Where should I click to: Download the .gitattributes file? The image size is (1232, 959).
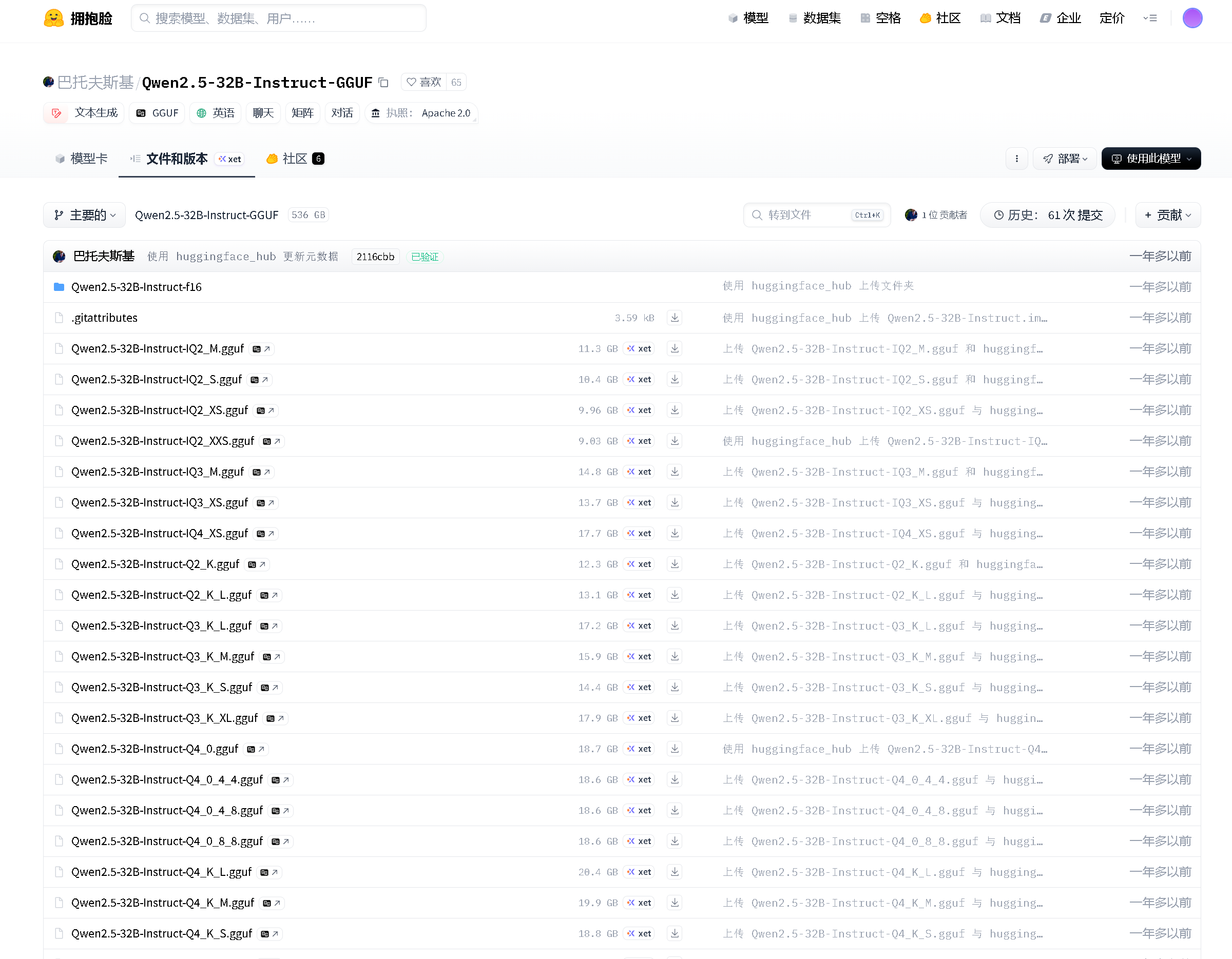point(674,318)
